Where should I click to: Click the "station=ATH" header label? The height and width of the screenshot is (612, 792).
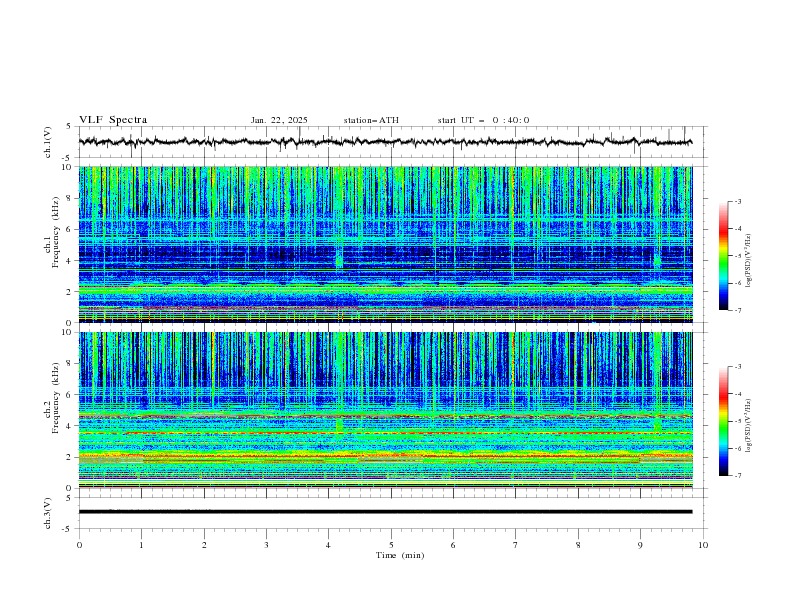(371, 120)
